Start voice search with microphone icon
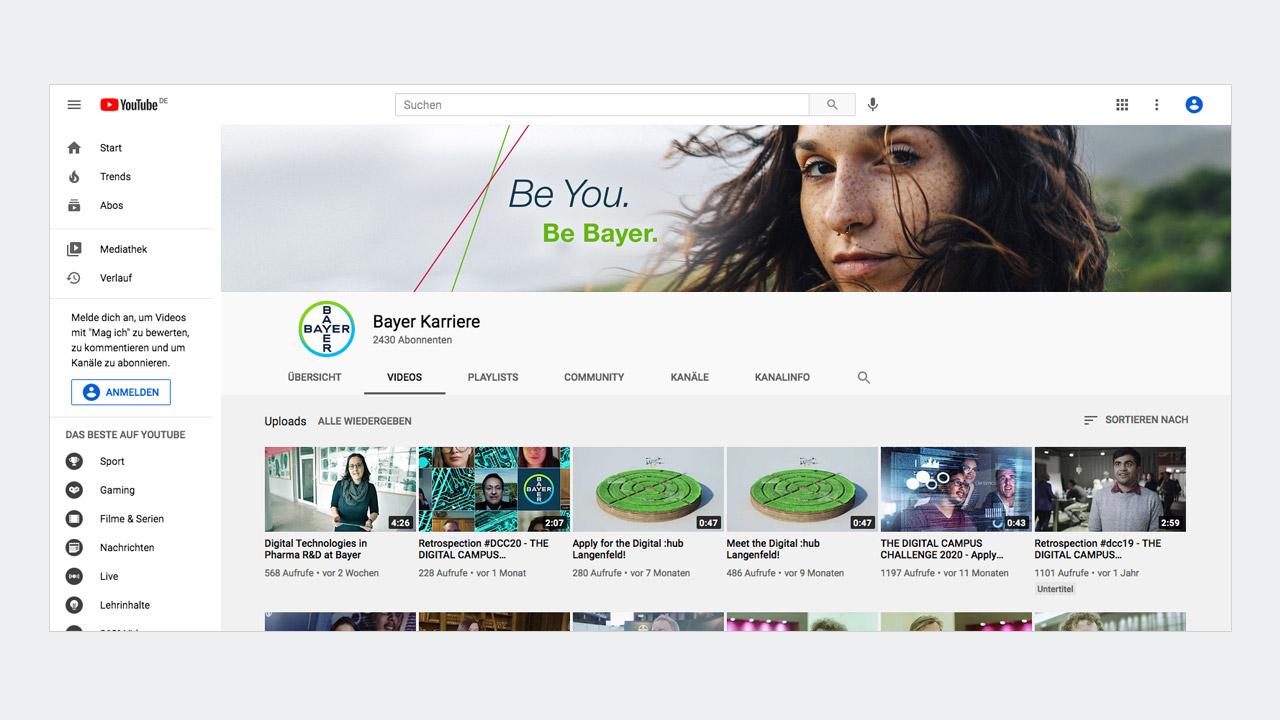Image resolution: width=1280 pixels, height=720 pixels. pyautogui.click(x=873, y=105)
